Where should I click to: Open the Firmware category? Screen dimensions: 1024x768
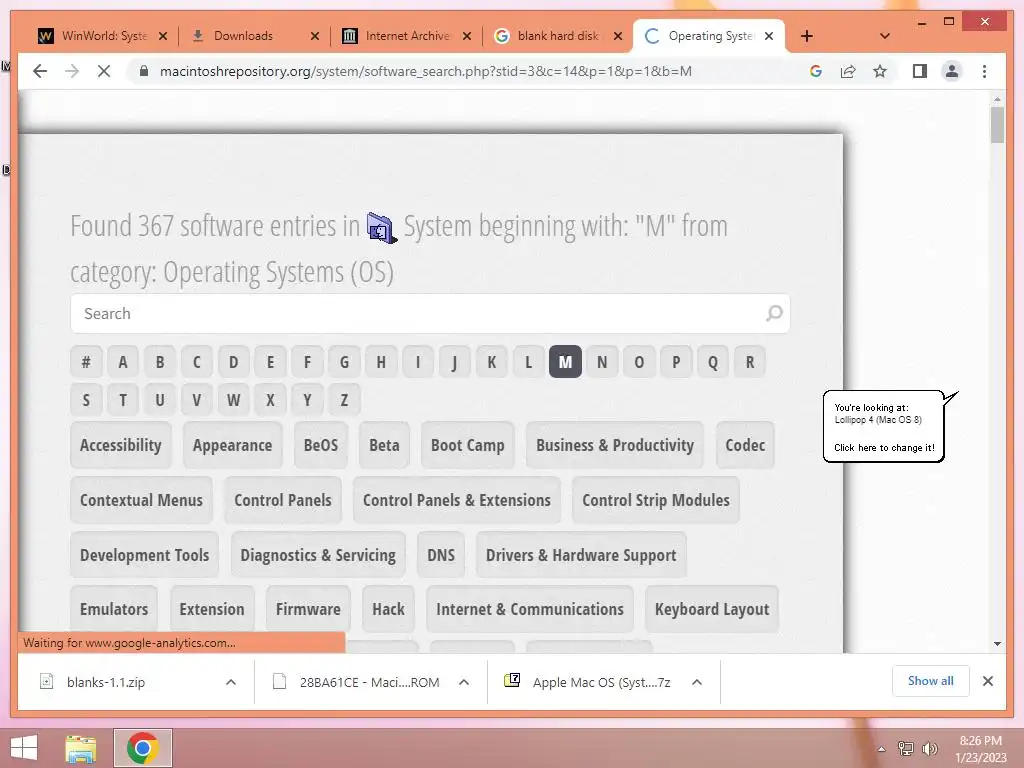[308, 609]
